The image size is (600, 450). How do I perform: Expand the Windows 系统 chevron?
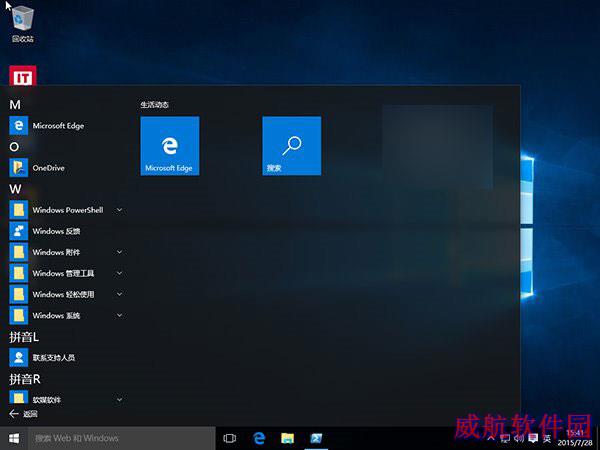(119, 315)
